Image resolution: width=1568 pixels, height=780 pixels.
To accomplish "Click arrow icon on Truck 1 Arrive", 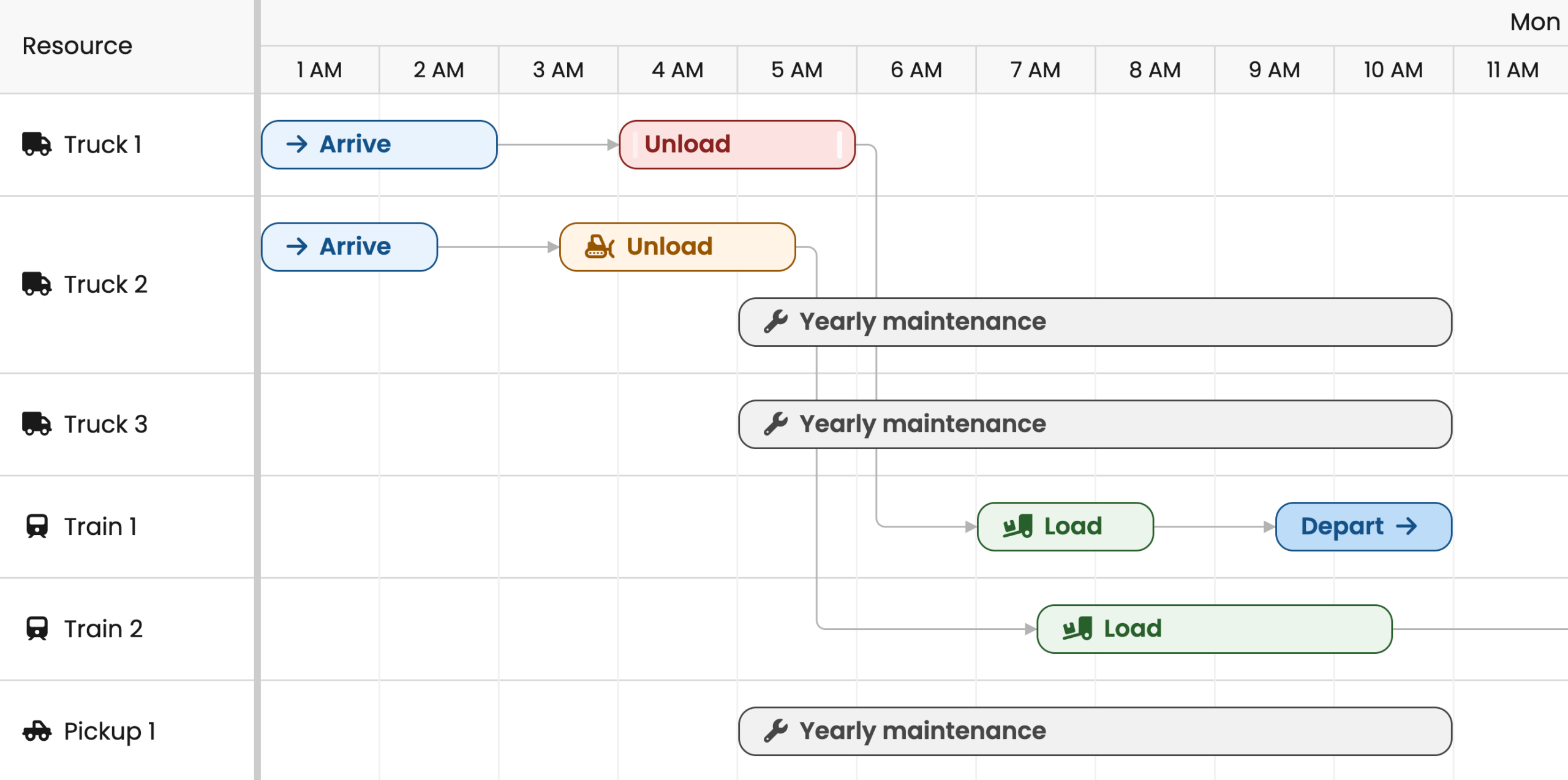I will tap(297, 145).
